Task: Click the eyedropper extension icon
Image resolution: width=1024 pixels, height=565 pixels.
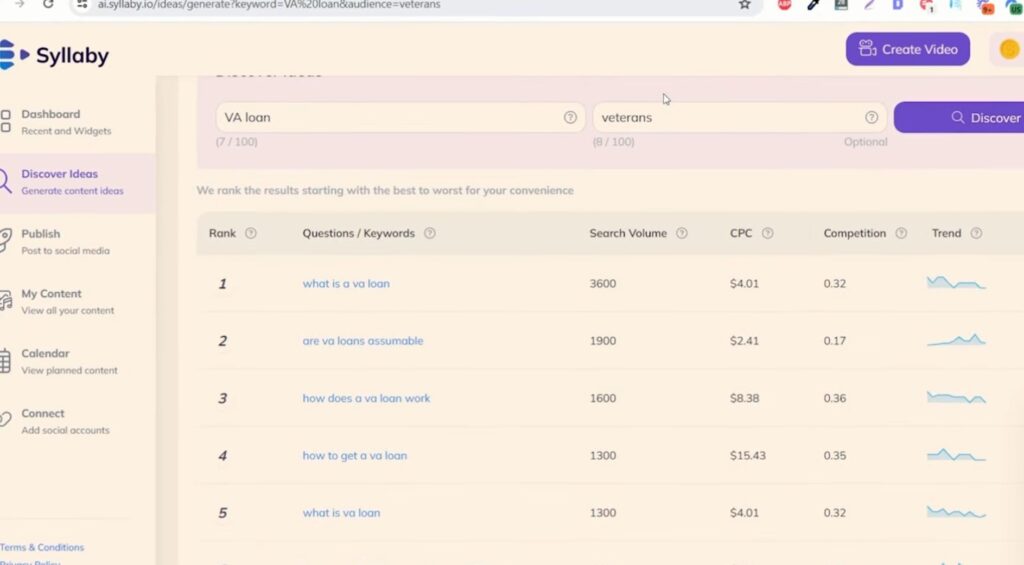Action: click(x=813, y=5)
